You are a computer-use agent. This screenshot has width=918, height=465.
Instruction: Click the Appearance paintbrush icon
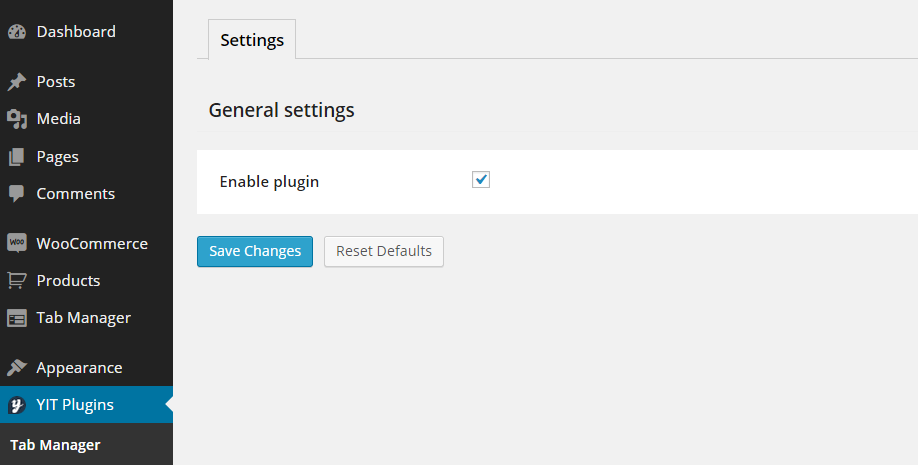(16, 368)
